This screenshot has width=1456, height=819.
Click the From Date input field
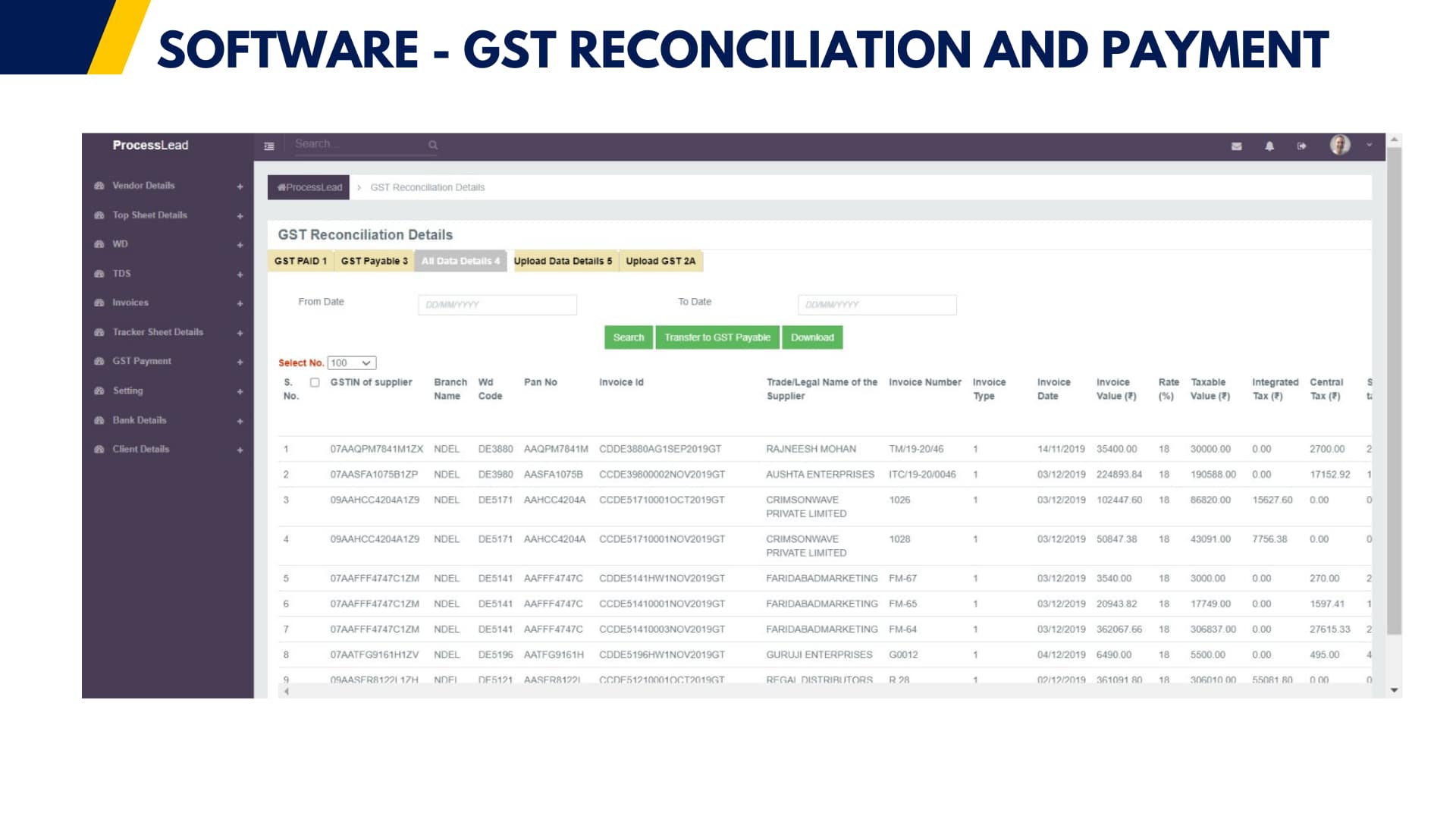(x=497, y=305)
